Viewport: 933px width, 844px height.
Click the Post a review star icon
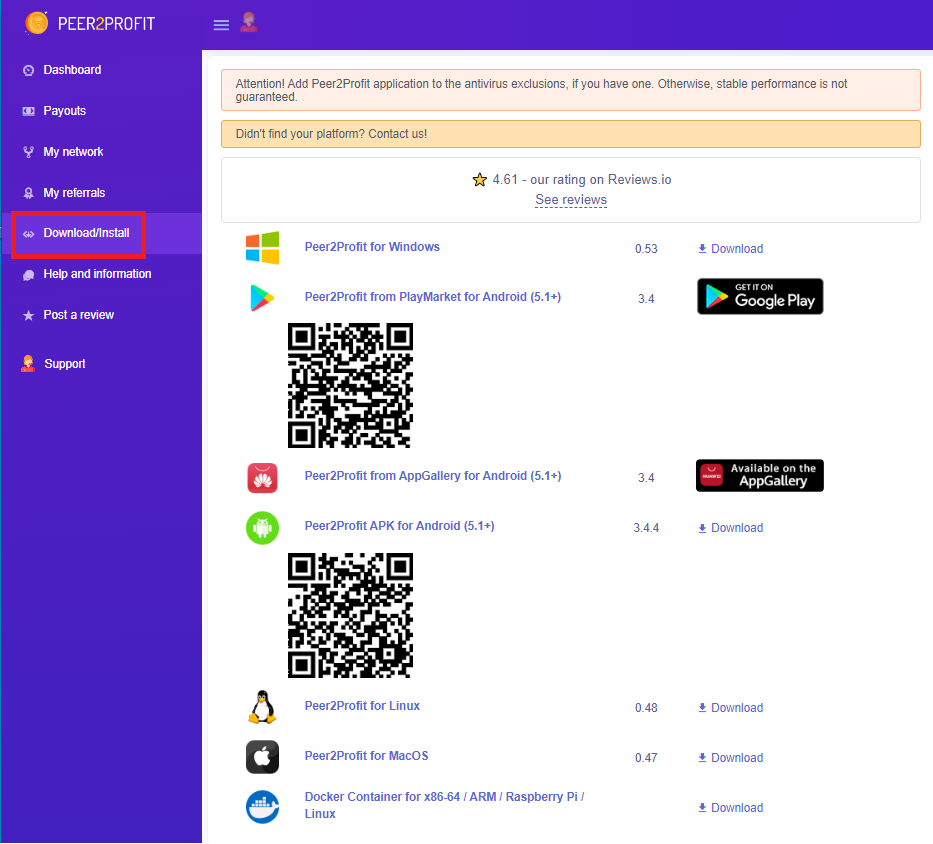click(x=29, y=315)
